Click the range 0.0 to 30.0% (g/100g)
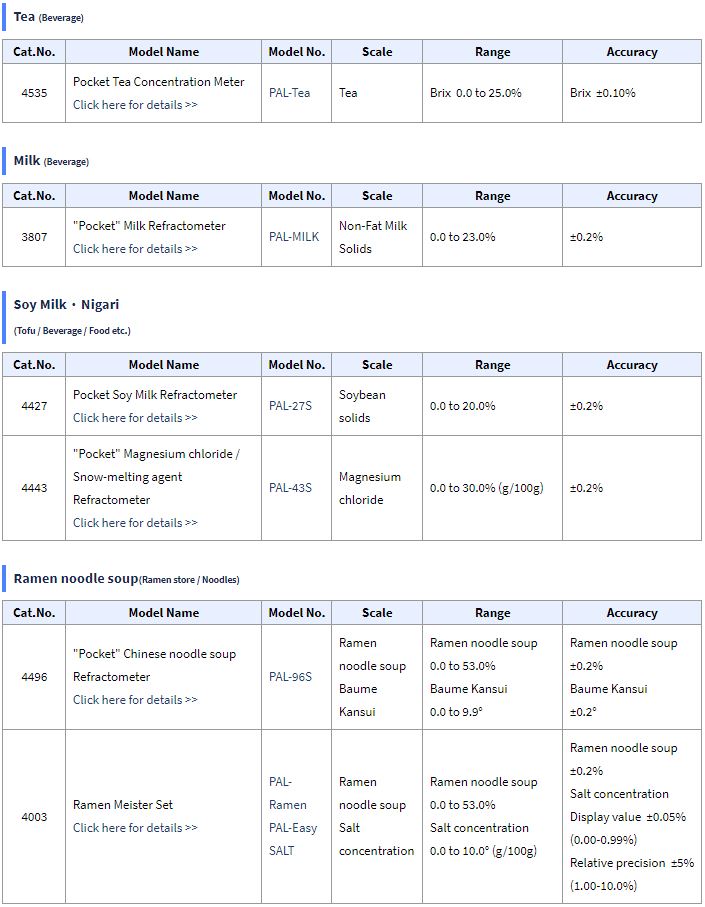Image resolution: width=705 pixels, height=907 pixels. pyautogui.click(x=486, y=488)
